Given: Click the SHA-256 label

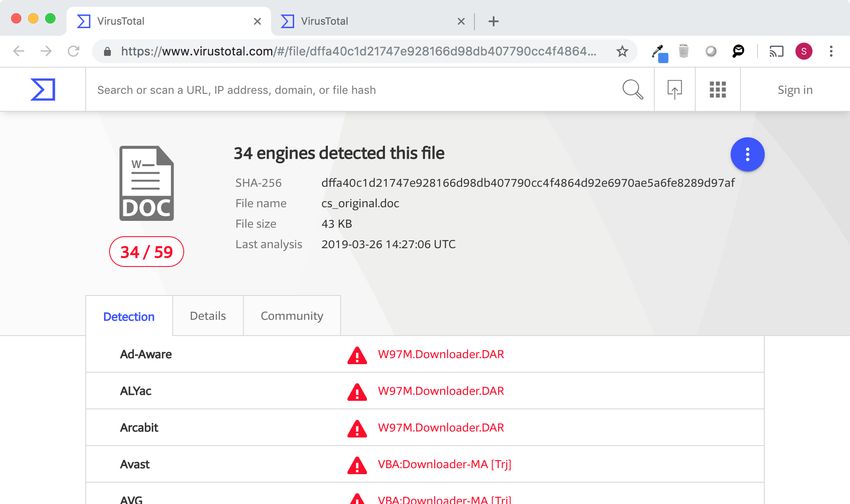Looking at the screenshot, I should click(x=259, y=183).
